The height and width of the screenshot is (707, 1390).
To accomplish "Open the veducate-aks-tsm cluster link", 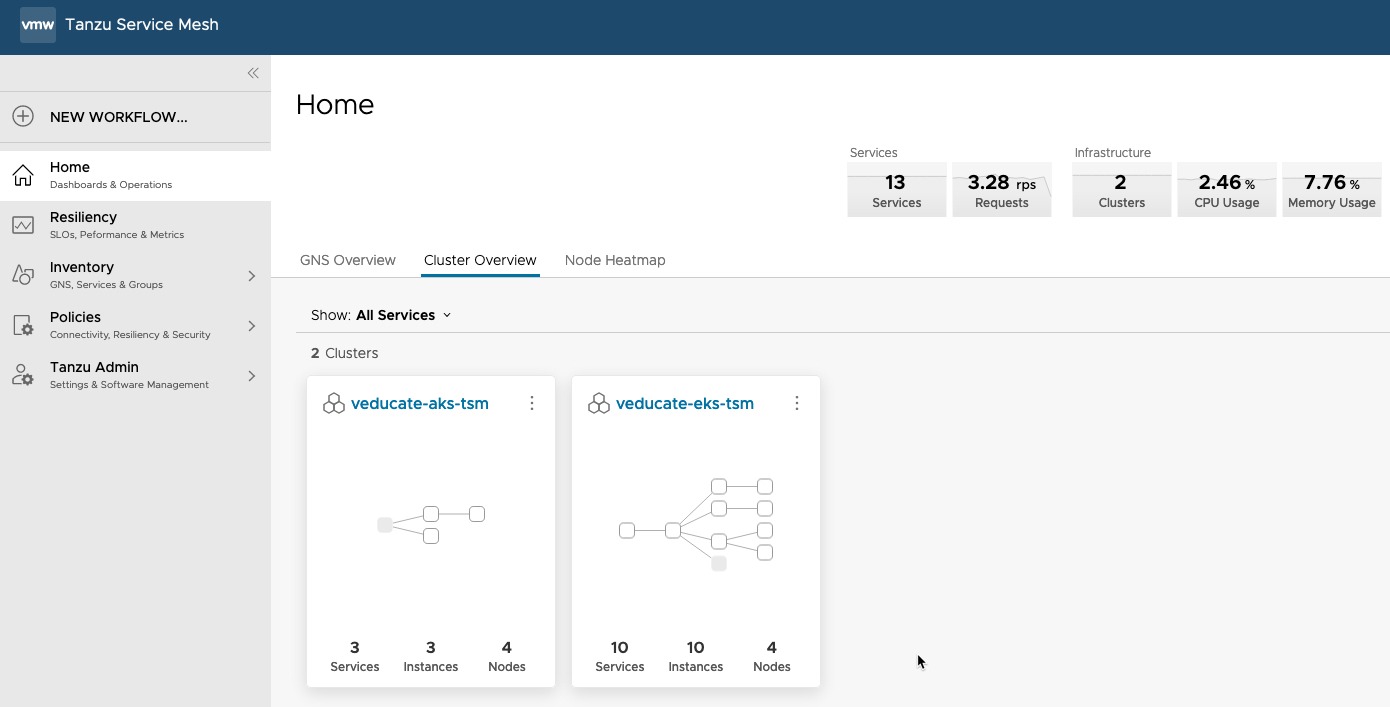I will 420,404.
